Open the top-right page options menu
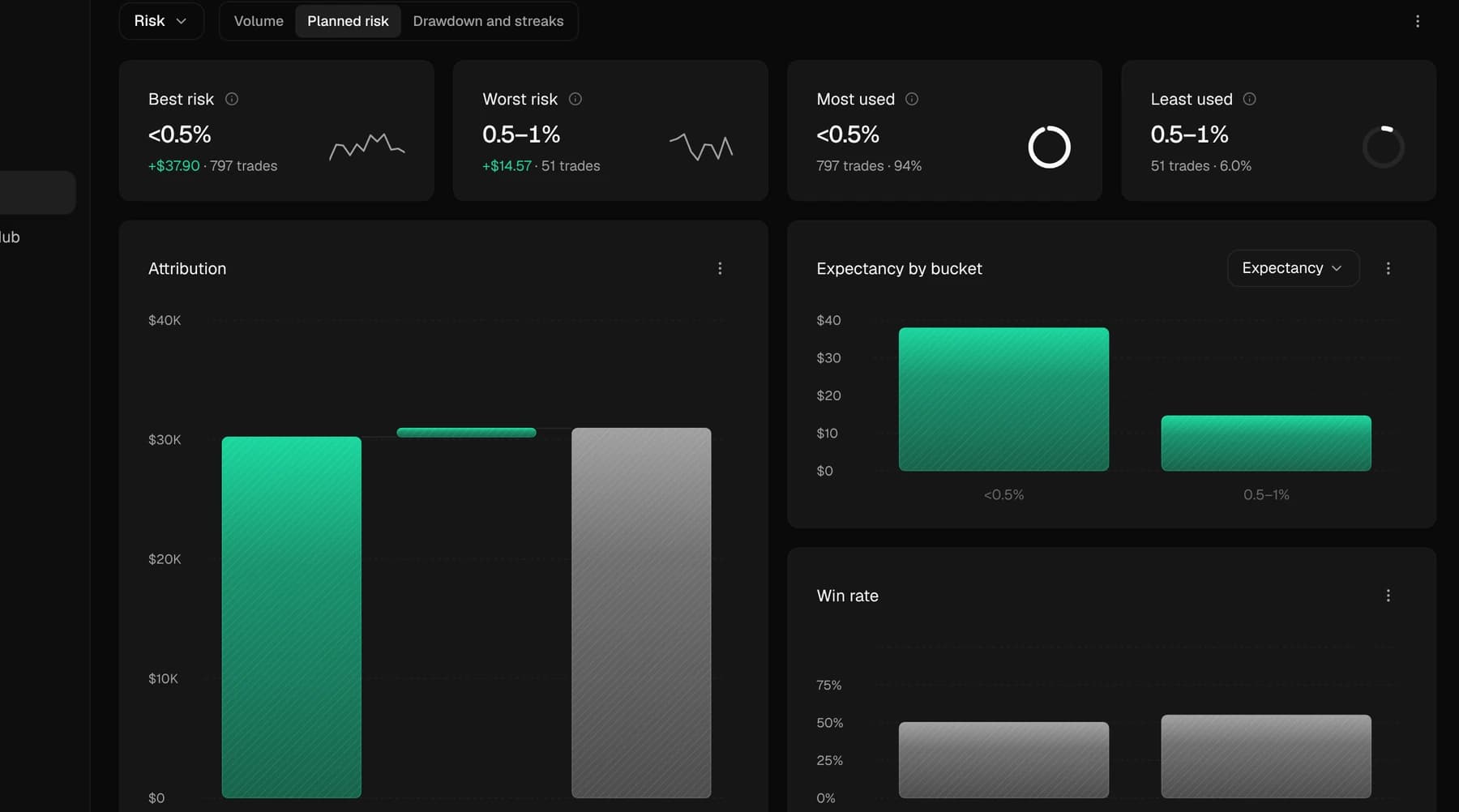The image size is (1459, 812). (1418, 21)
